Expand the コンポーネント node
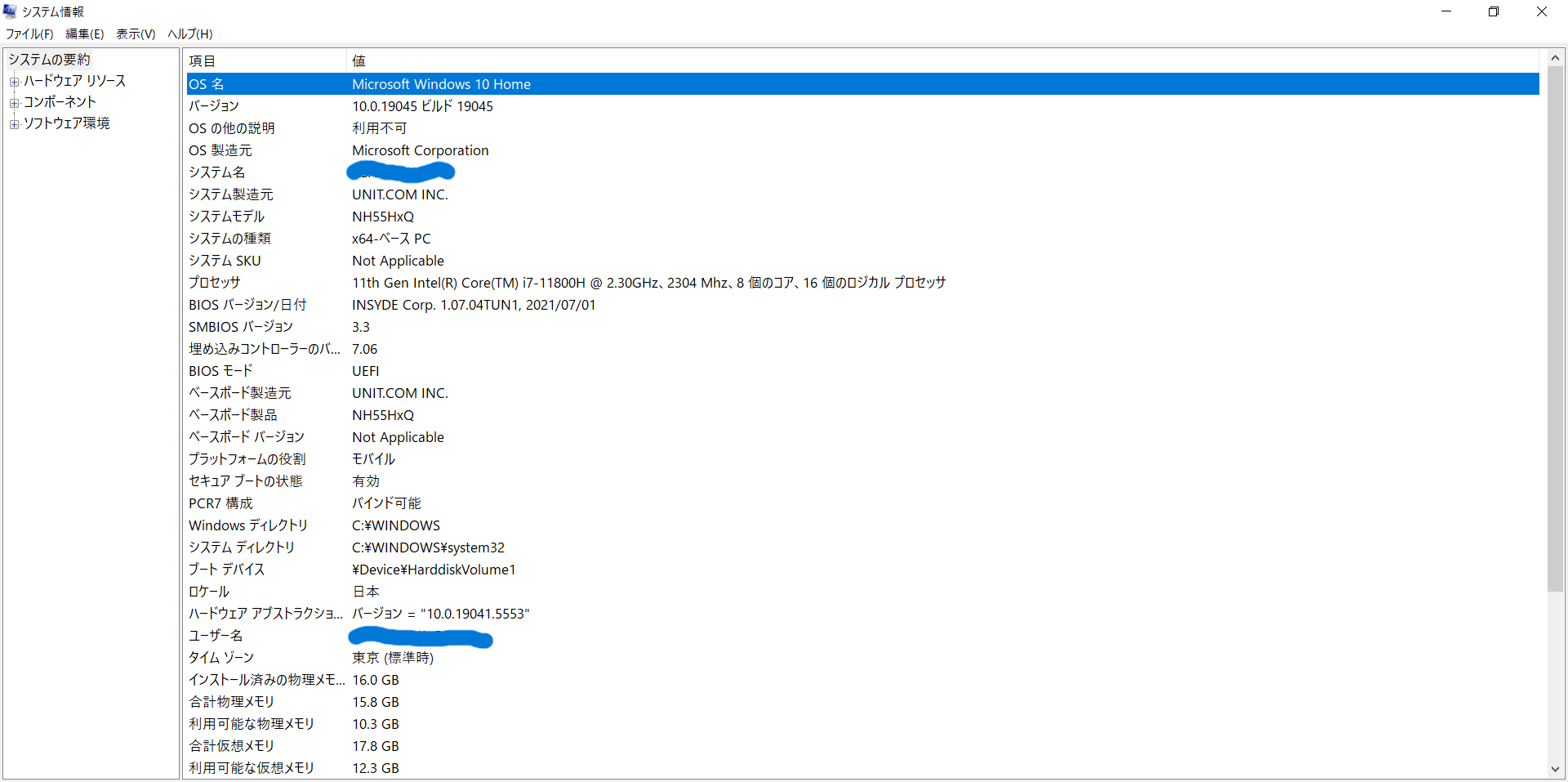1568x782 pixels. coord(14,103)
